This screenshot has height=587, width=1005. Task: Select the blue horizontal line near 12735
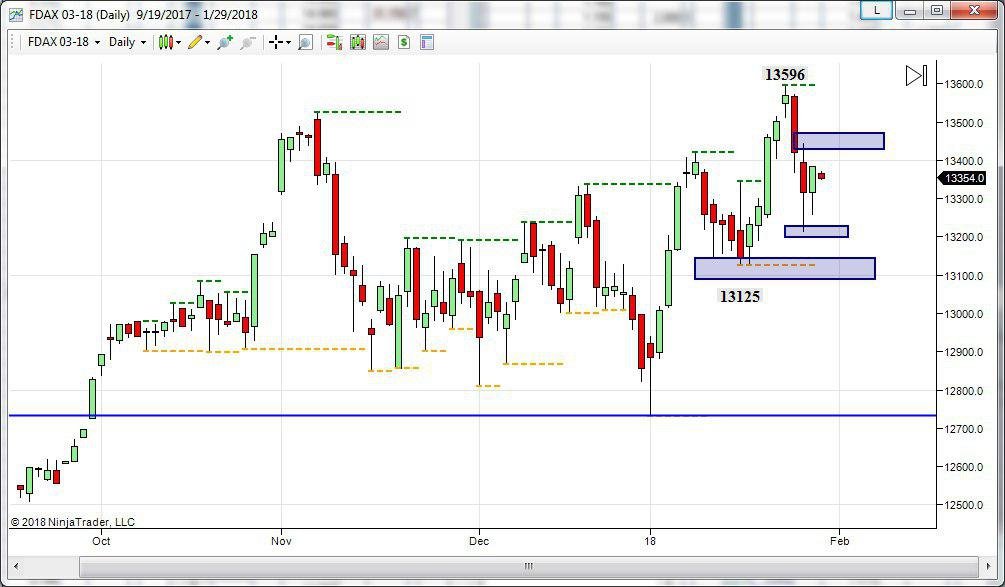click(x=472, y=415)
